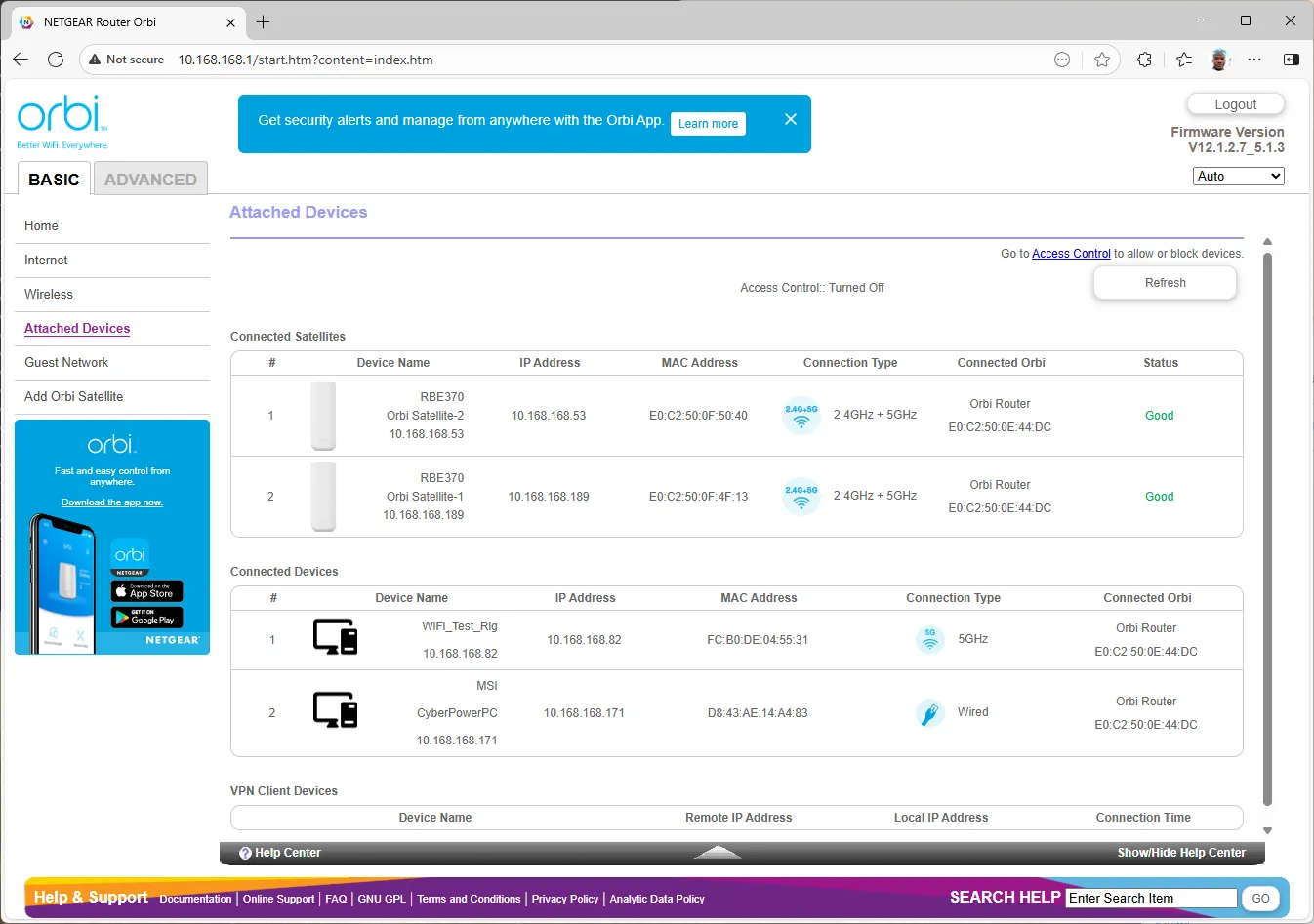Open Guest Network in the sidebar
Screen dimensions: 1314x924
[x=66, y=363]
